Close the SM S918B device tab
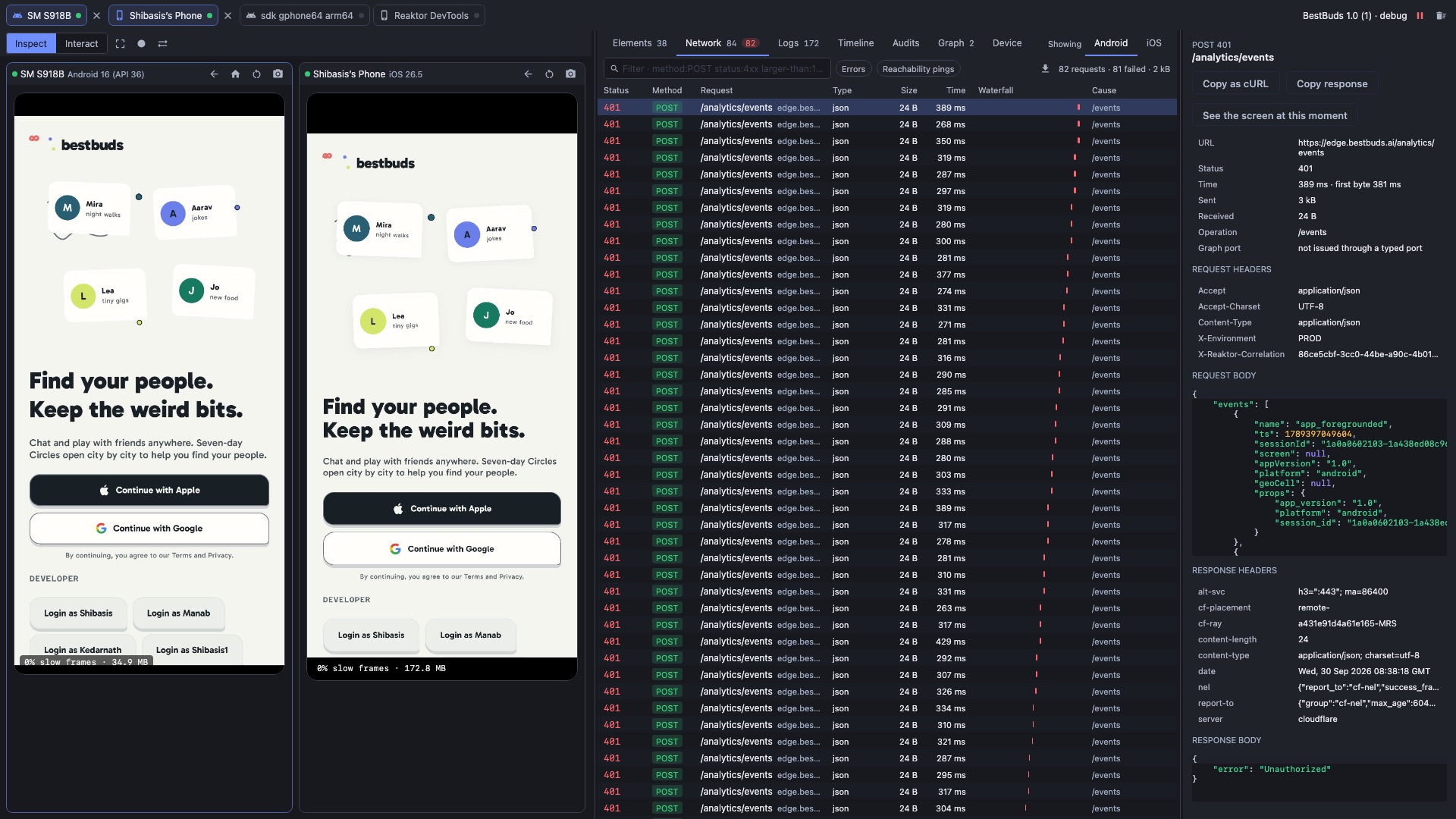 coord(96,16)
